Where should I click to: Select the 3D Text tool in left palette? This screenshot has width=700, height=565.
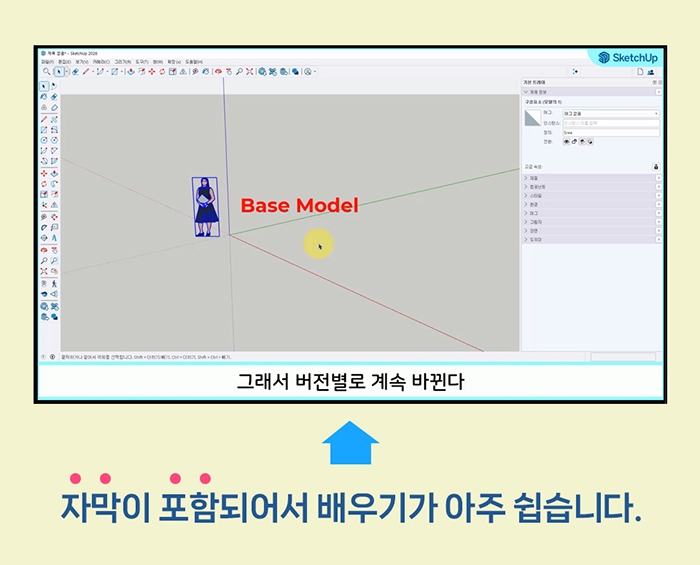(54, 238)
